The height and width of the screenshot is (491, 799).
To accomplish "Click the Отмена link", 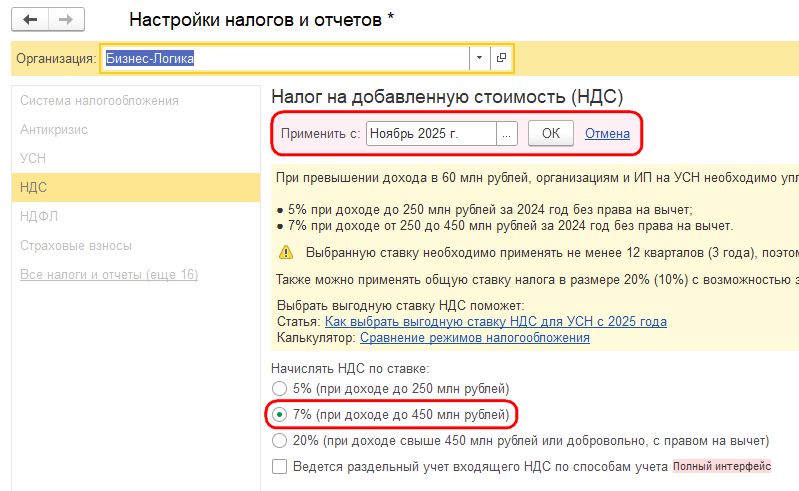I will 607,133.
